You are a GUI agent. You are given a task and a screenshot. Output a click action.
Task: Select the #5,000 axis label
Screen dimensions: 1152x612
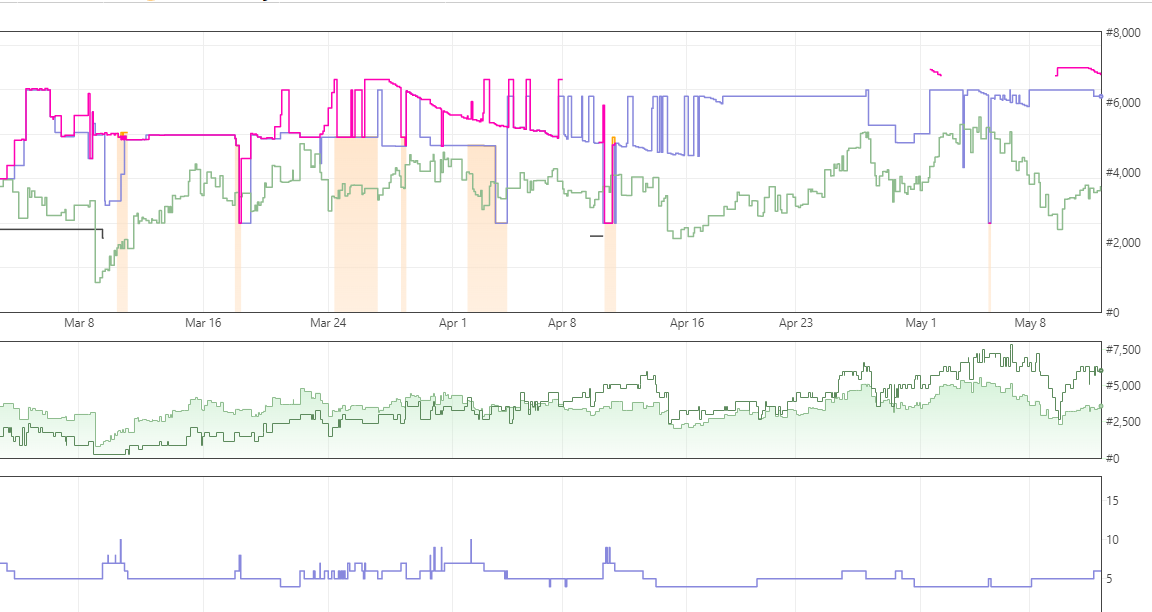(1123, 386)
